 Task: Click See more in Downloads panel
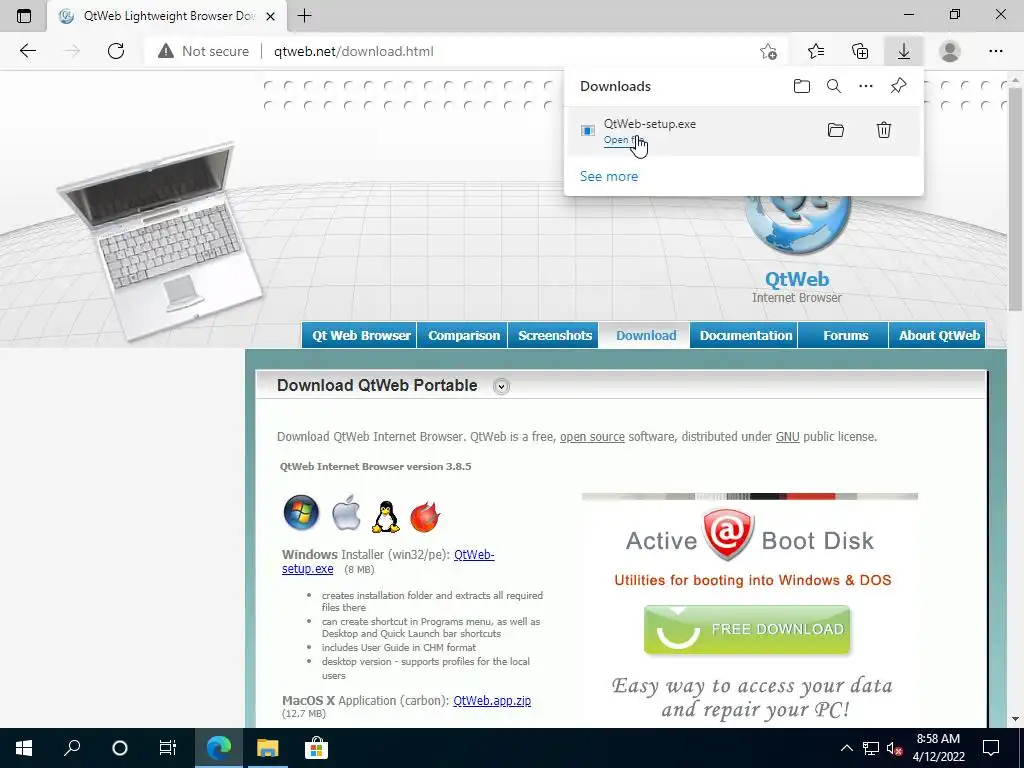pyautogui.click(x=609, y=176)
